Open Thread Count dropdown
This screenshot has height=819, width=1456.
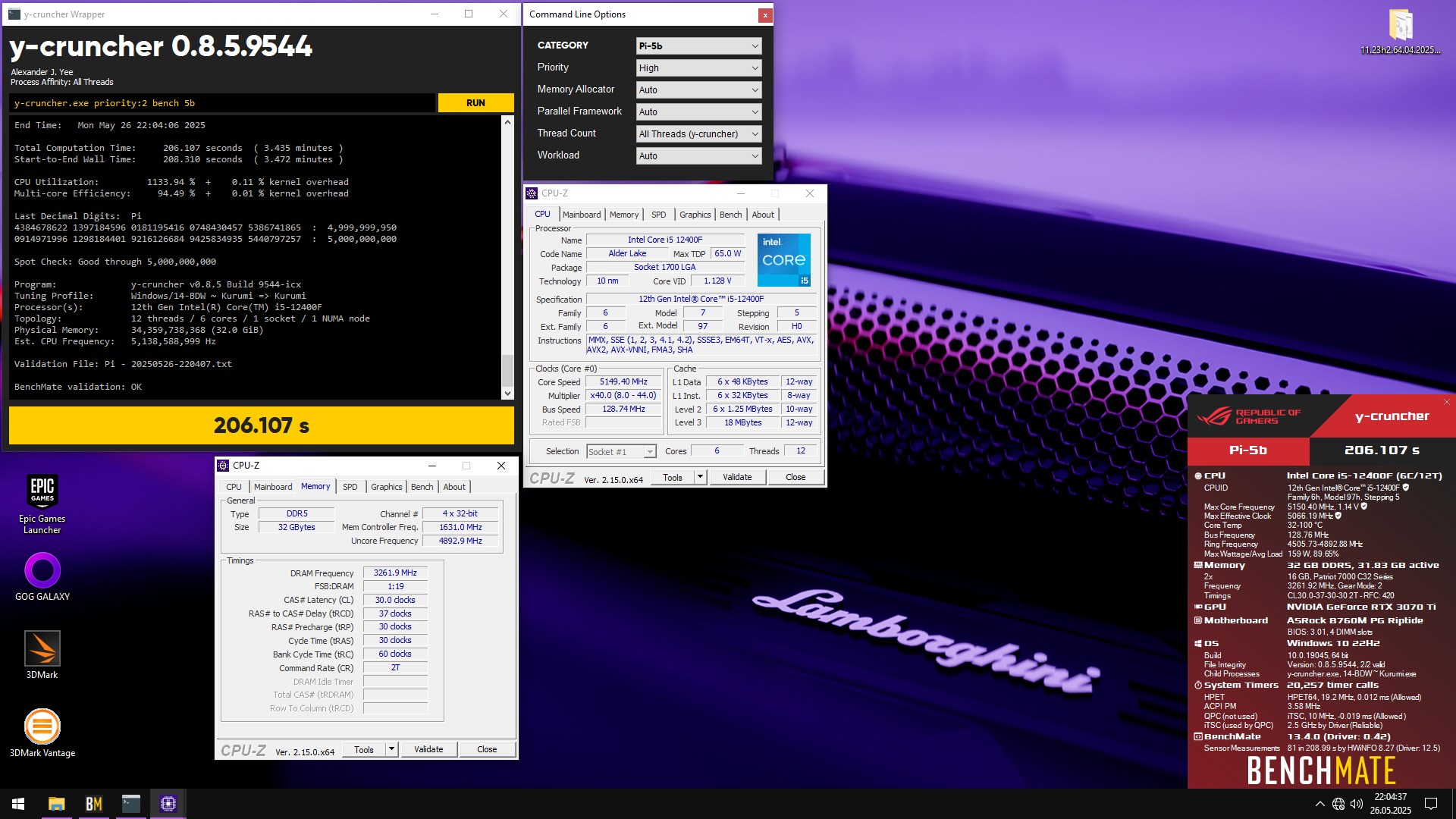click(x=698, y=133)
